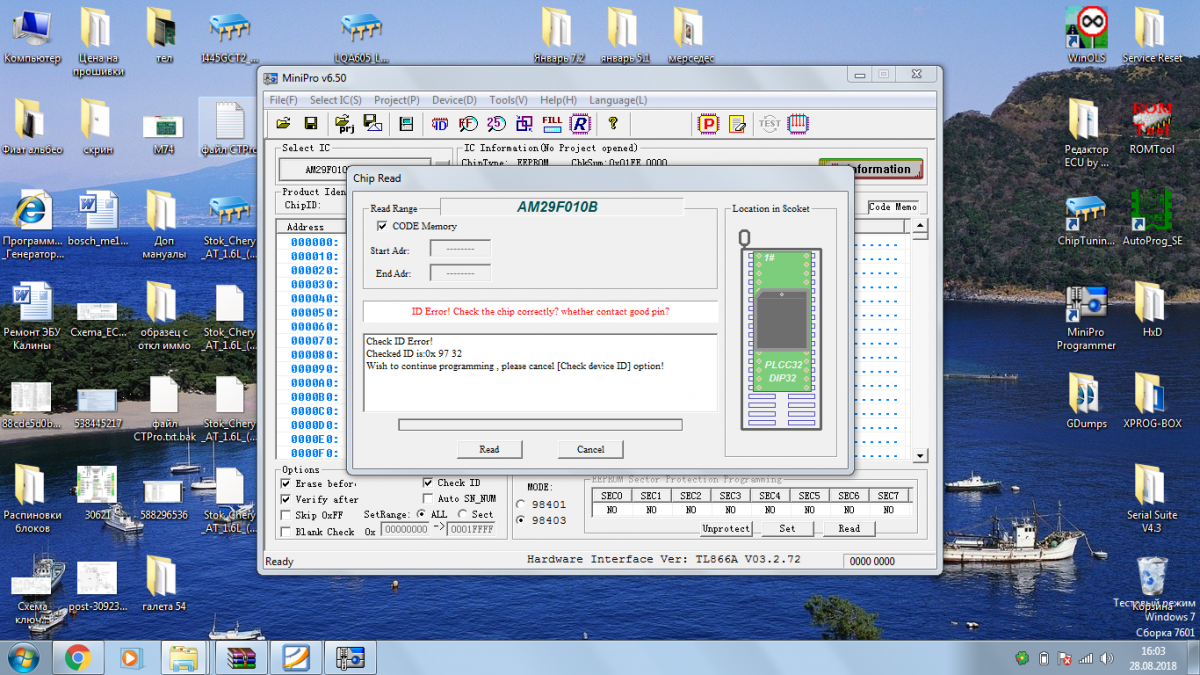Select the Sect range radio button
1200x675 pixels.
(x=462, y=514)
